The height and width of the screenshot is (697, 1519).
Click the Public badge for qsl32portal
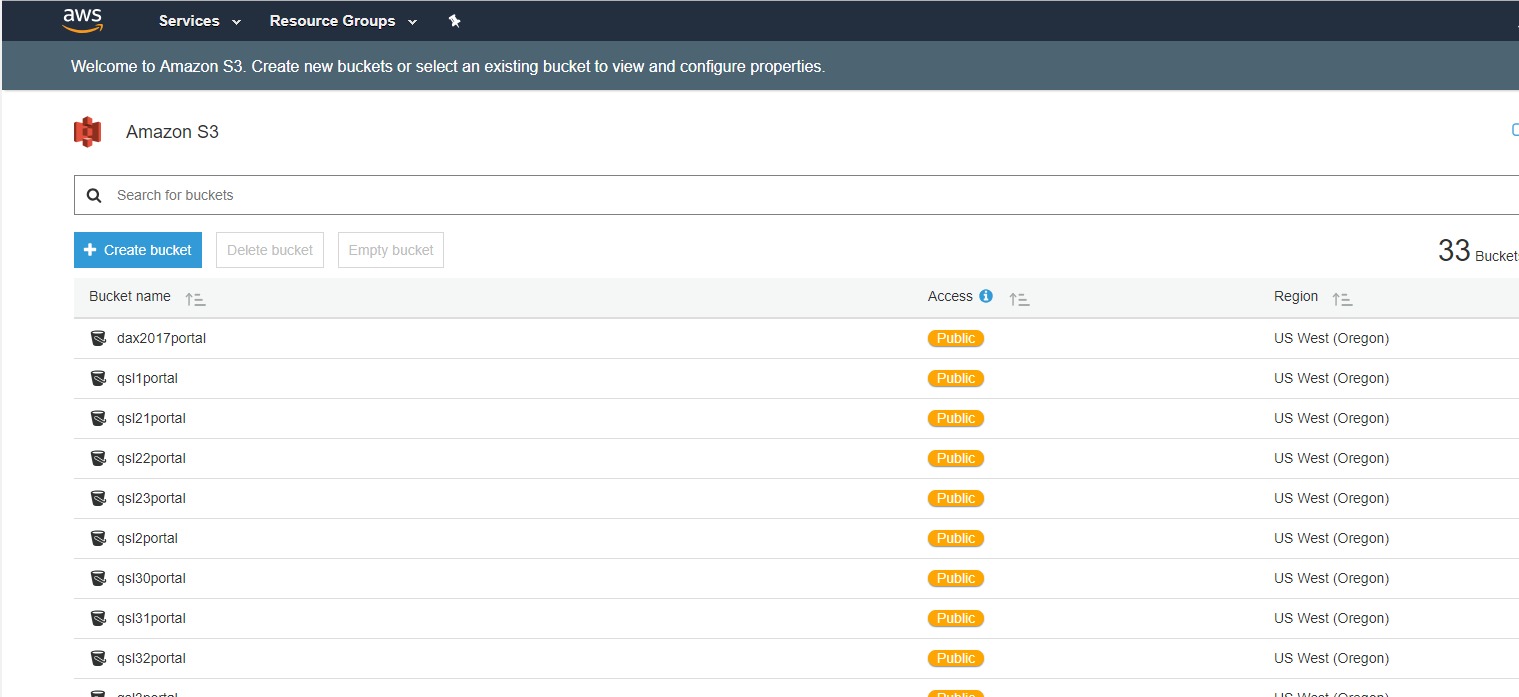[x=956, y=658]
